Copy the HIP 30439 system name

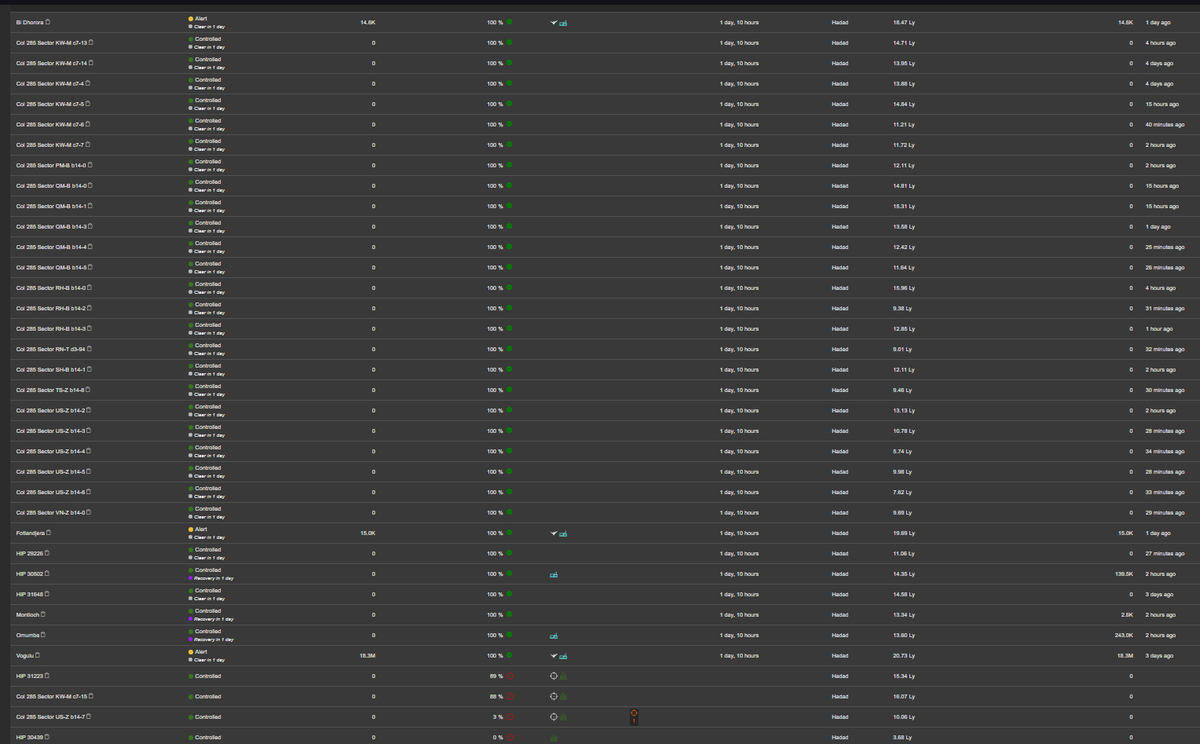point(47,737)
